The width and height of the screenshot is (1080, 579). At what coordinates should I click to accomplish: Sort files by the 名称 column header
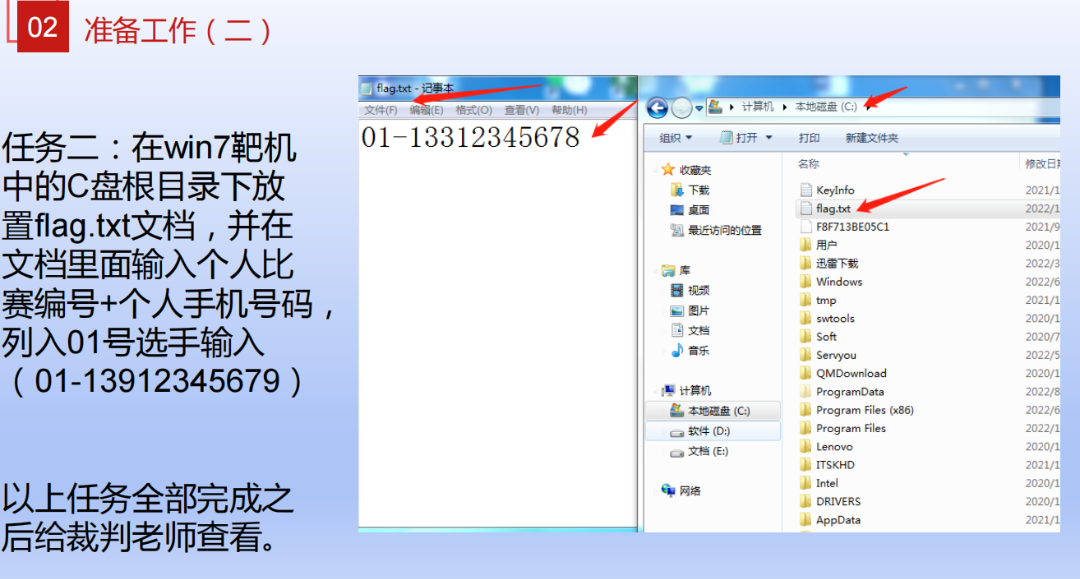click(x=808, y=164)
